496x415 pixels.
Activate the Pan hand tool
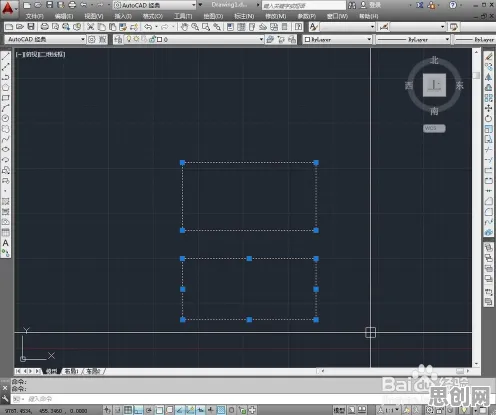click(184, 27)
